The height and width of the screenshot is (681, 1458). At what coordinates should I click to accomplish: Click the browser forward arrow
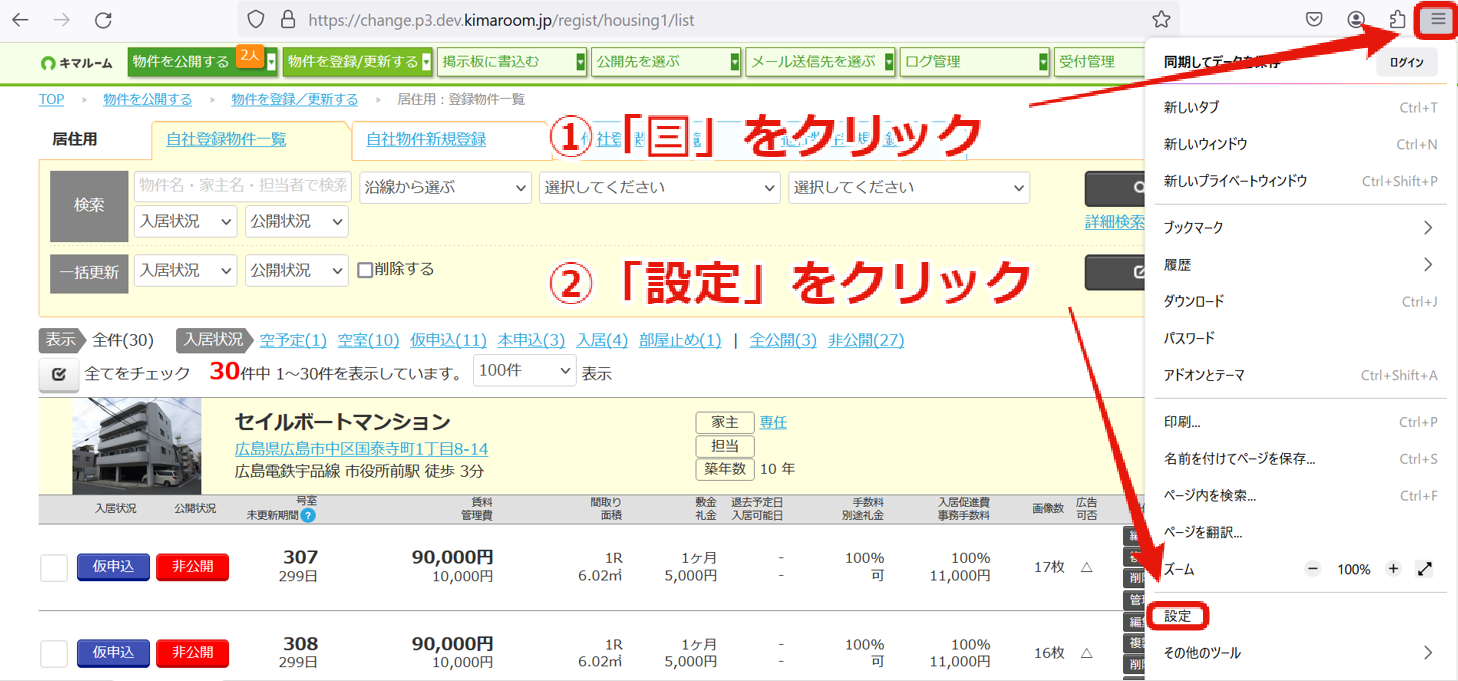click(x=61, y=20)
